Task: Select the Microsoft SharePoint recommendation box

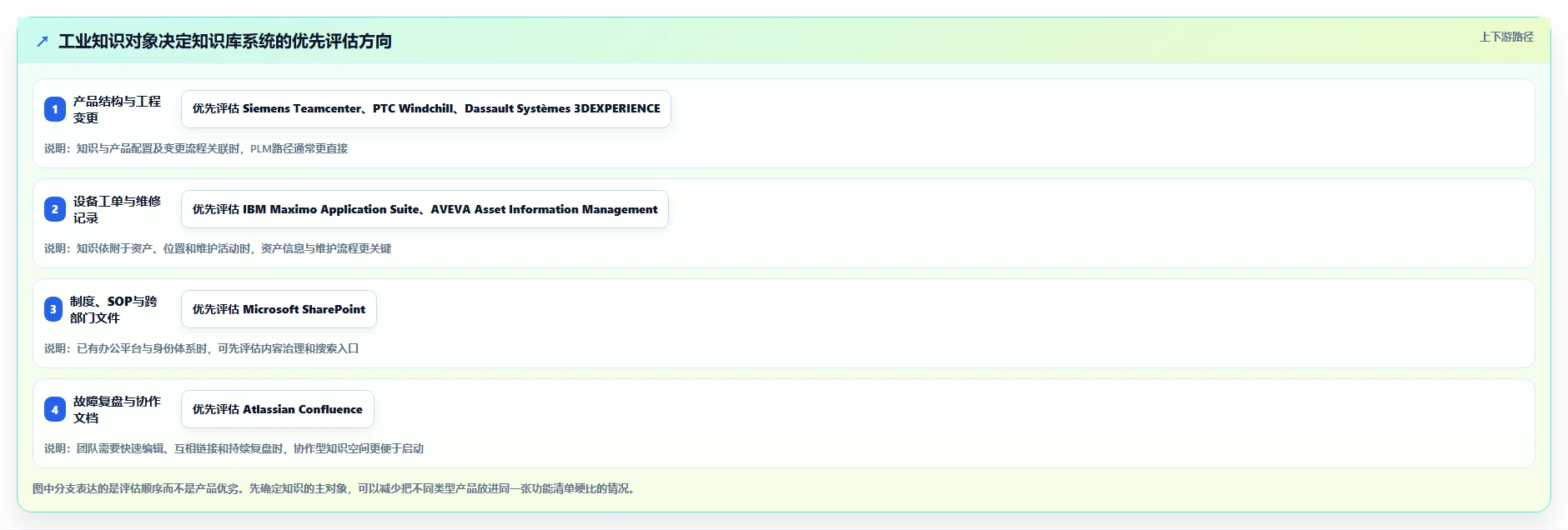Action: point(279,309)
